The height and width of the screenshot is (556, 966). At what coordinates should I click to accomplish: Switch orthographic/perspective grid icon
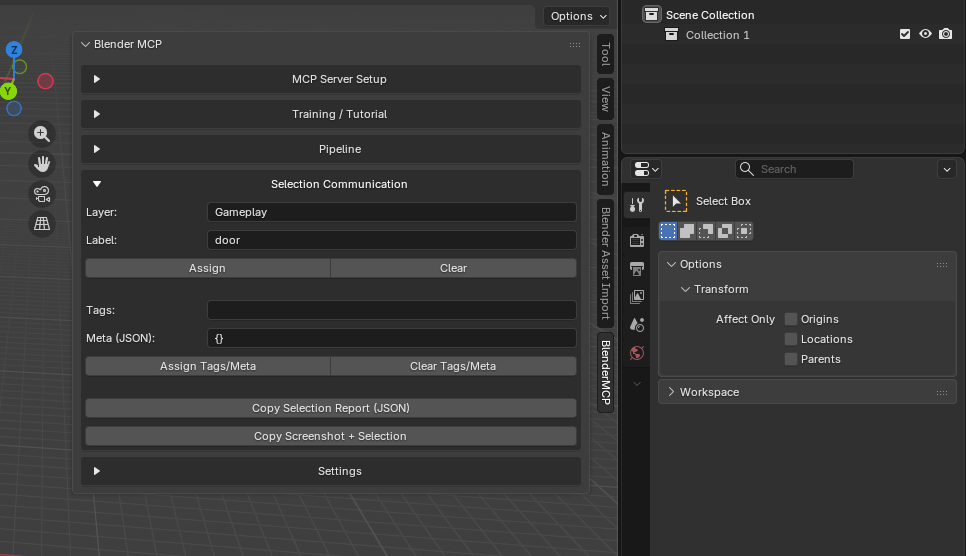[42, 224]
